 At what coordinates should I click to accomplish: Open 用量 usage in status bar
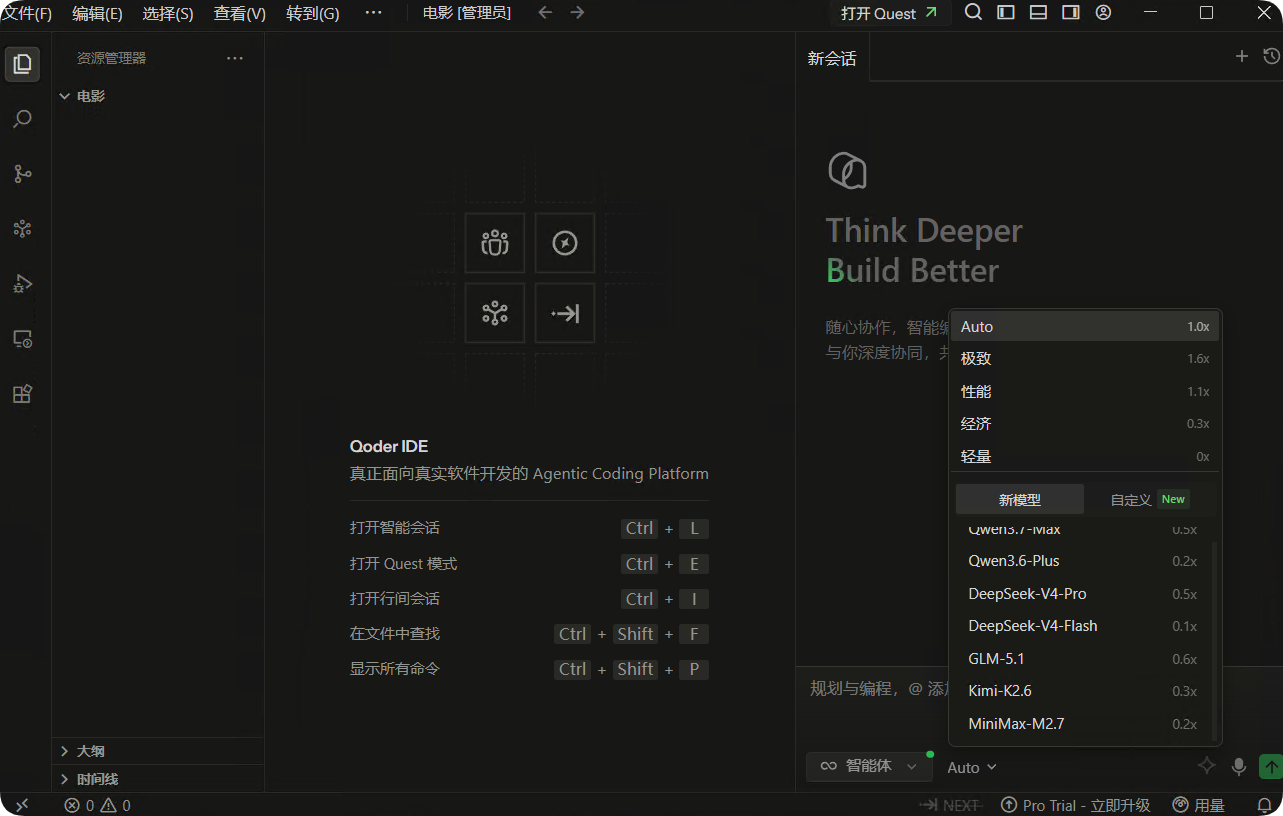(1198, 805)
